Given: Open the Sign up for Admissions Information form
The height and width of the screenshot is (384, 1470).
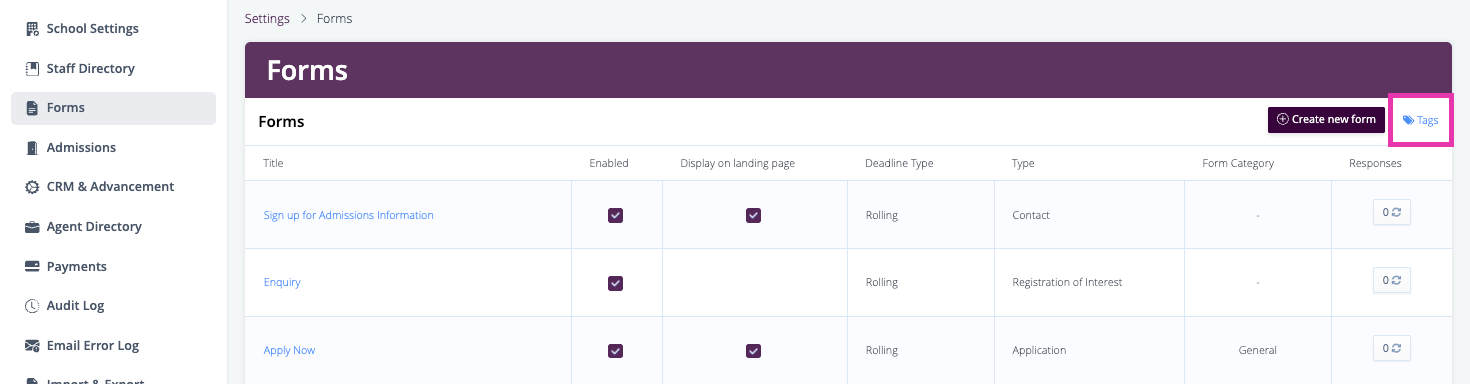Looking at the screenshot, I should point(348,215).
